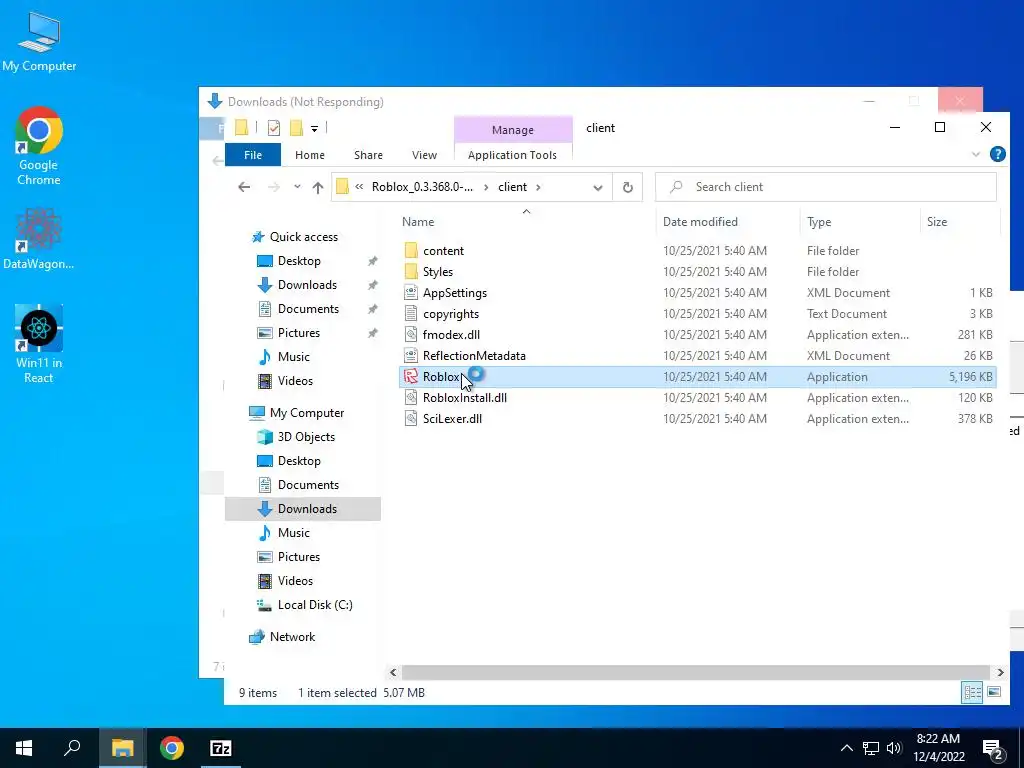The image size is (1024, 768).
Task: Click the scroll right arrow
Action: (x=1000, y=672)
